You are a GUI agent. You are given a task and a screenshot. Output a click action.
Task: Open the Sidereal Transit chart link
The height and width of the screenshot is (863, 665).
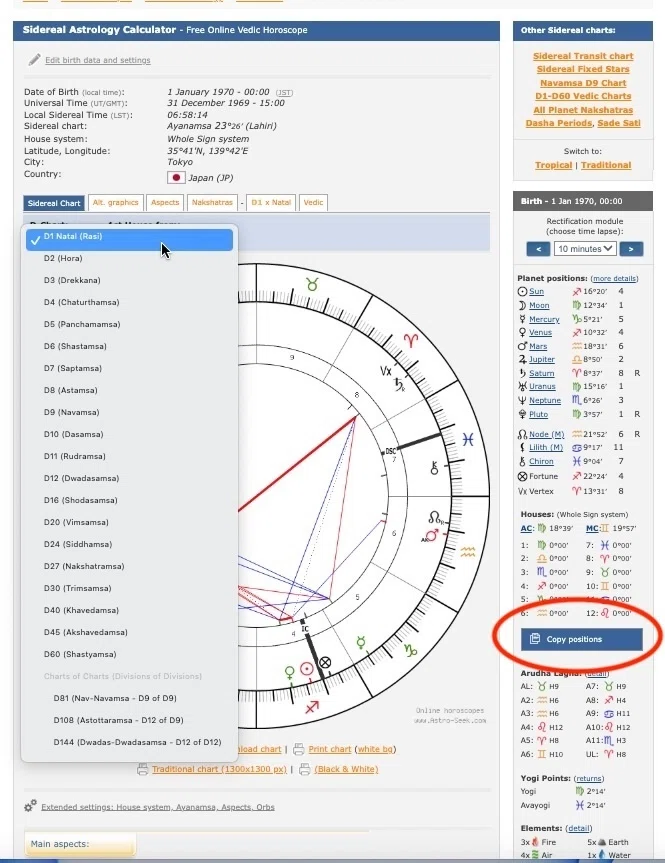[583, 56]
